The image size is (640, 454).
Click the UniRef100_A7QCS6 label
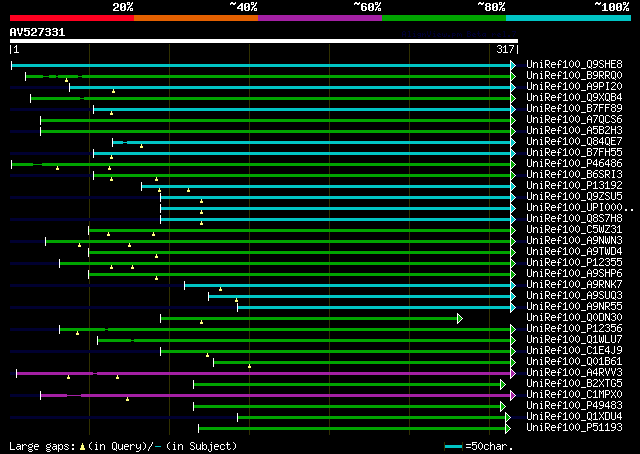coord(574,120)
